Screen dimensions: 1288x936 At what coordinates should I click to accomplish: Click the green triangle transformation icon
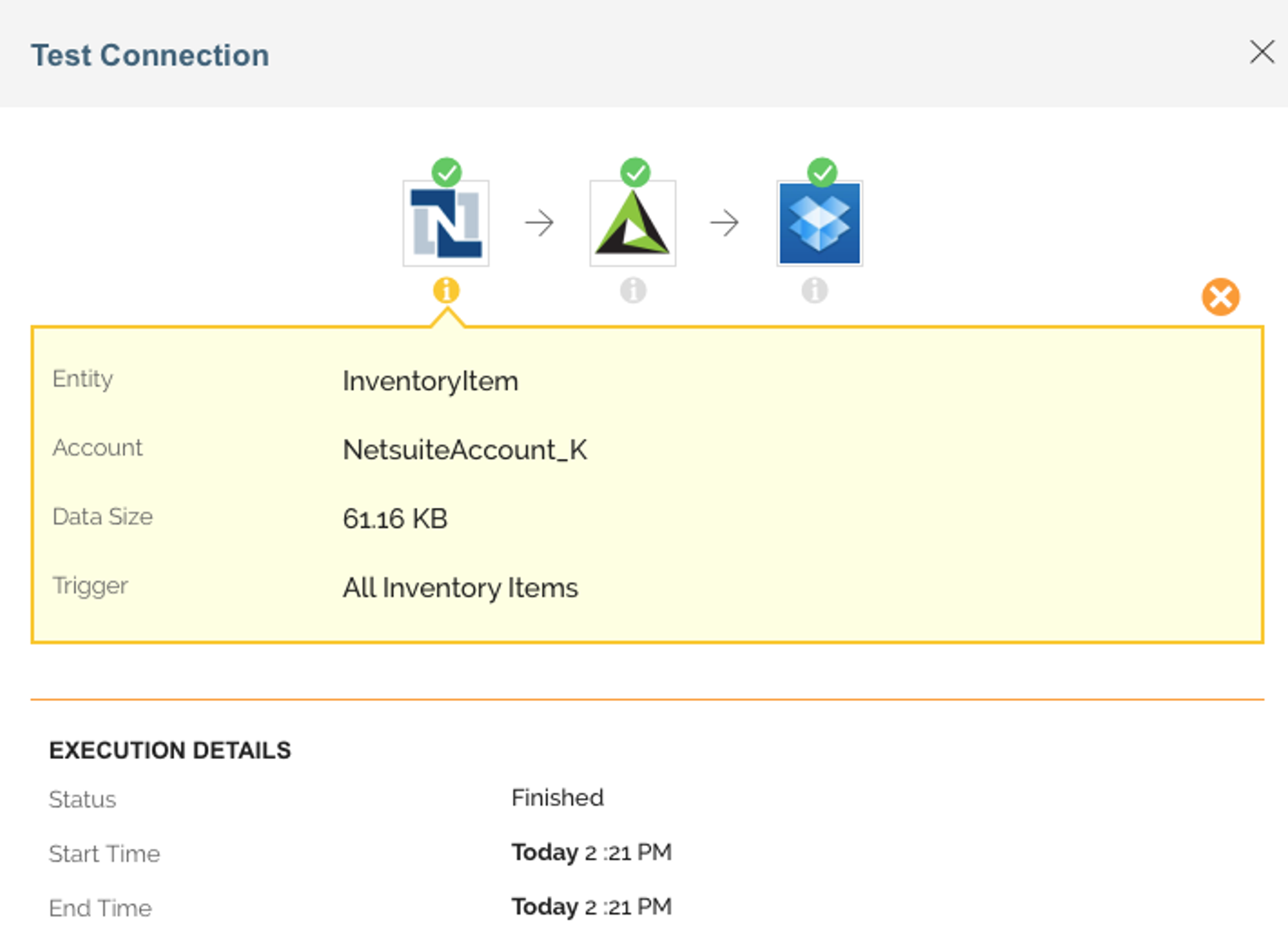coord(632,223)
